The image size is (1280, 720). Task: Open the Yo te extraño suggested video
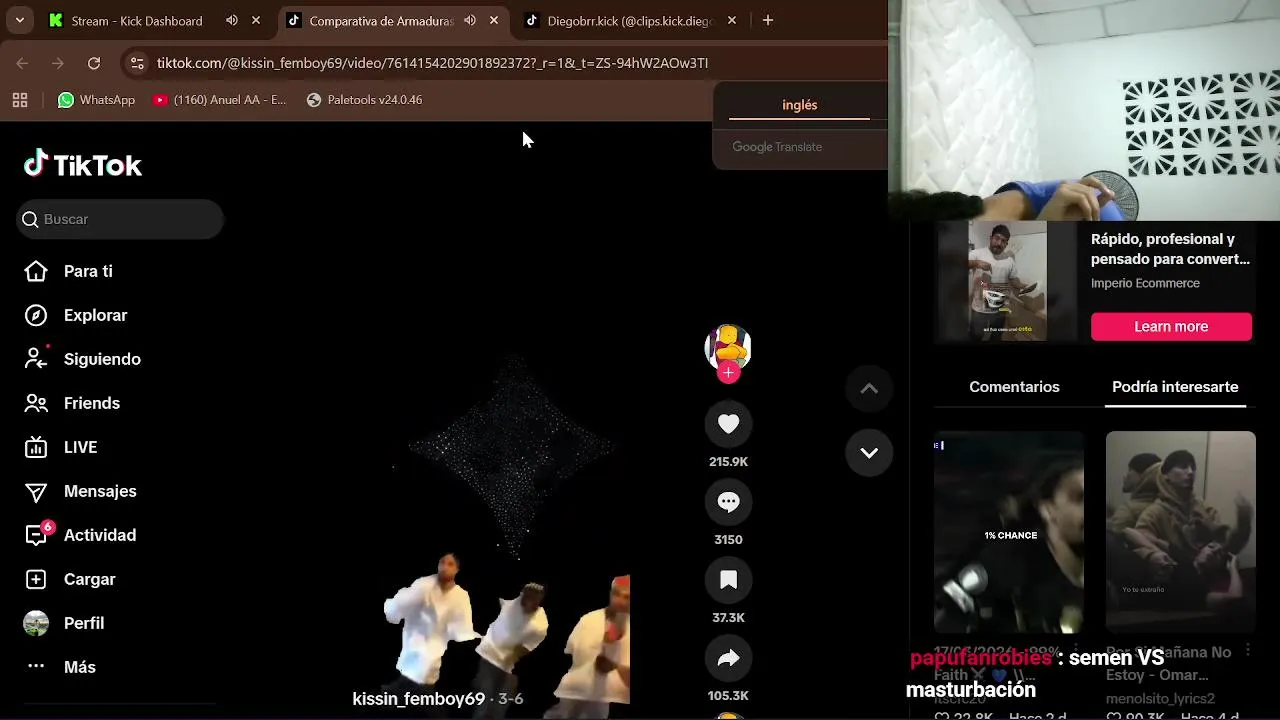(x=1181, y=532)
